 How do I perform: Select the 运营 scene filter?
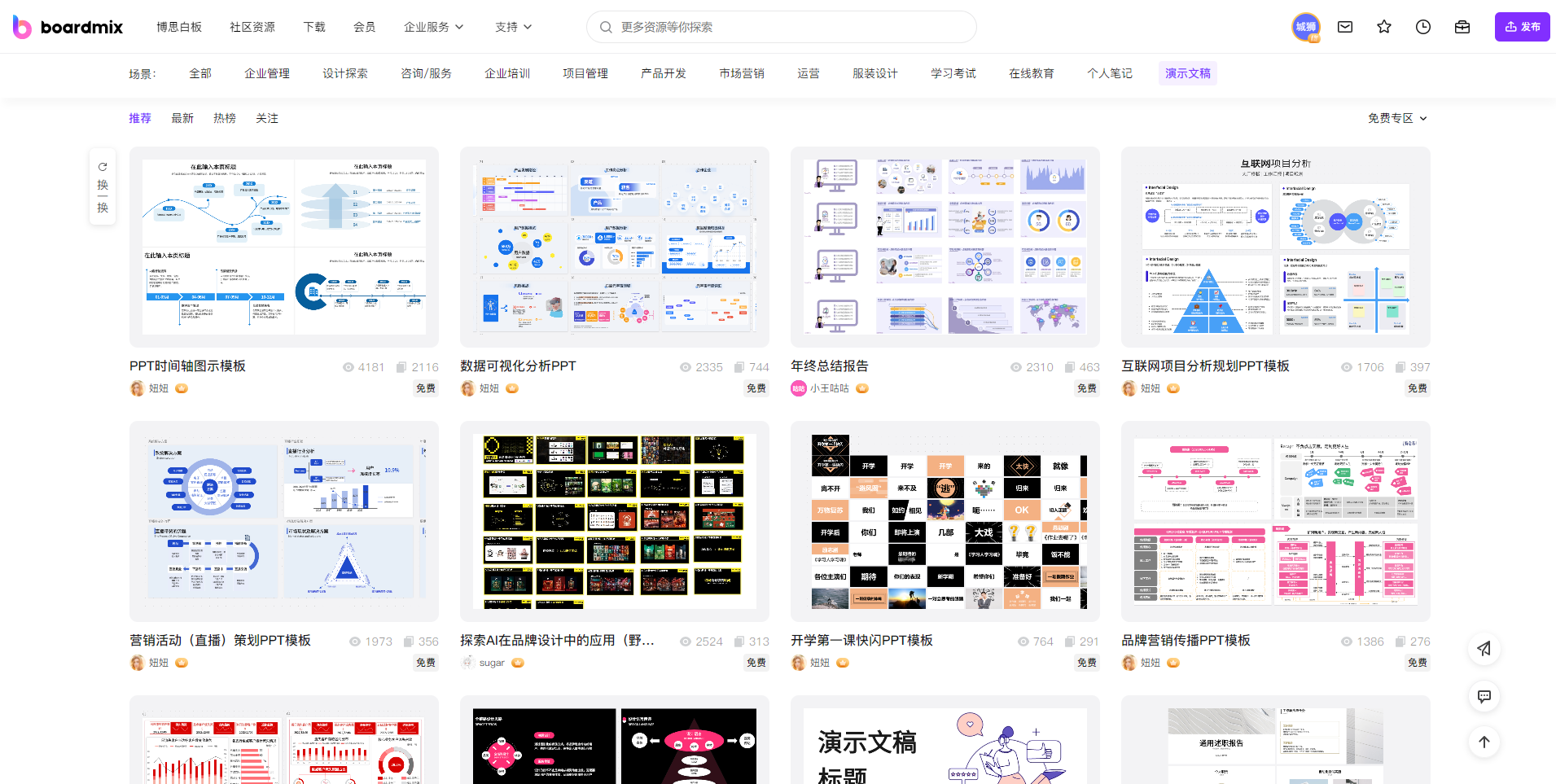pos(809,73)
